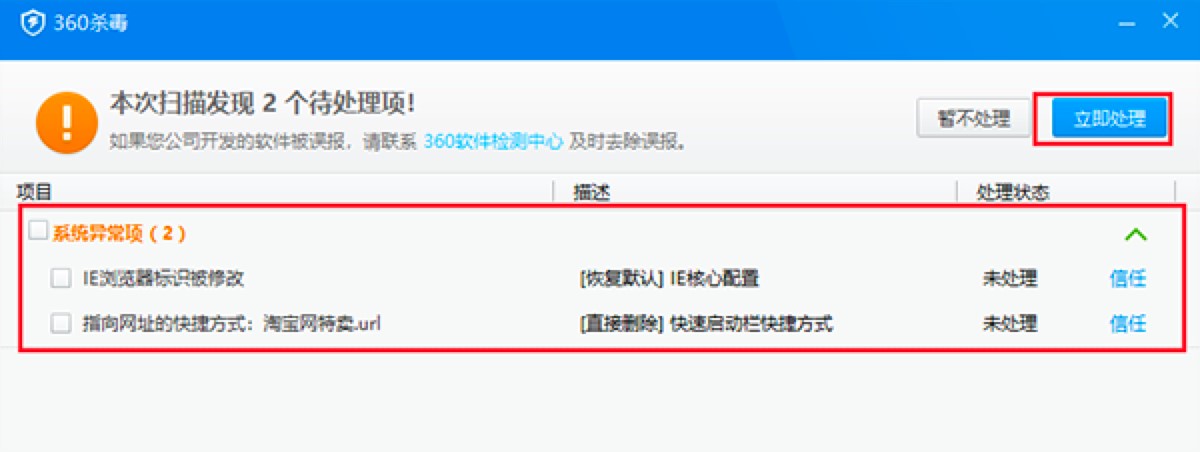The image size is (1200, 452).
Task: Collapse list using the green chevron
Action: pos(1135,235)
